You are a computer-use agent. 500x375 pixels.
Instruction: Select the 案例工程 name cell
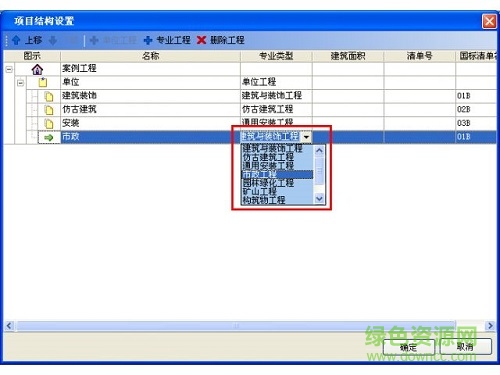(x=150, y=69)
